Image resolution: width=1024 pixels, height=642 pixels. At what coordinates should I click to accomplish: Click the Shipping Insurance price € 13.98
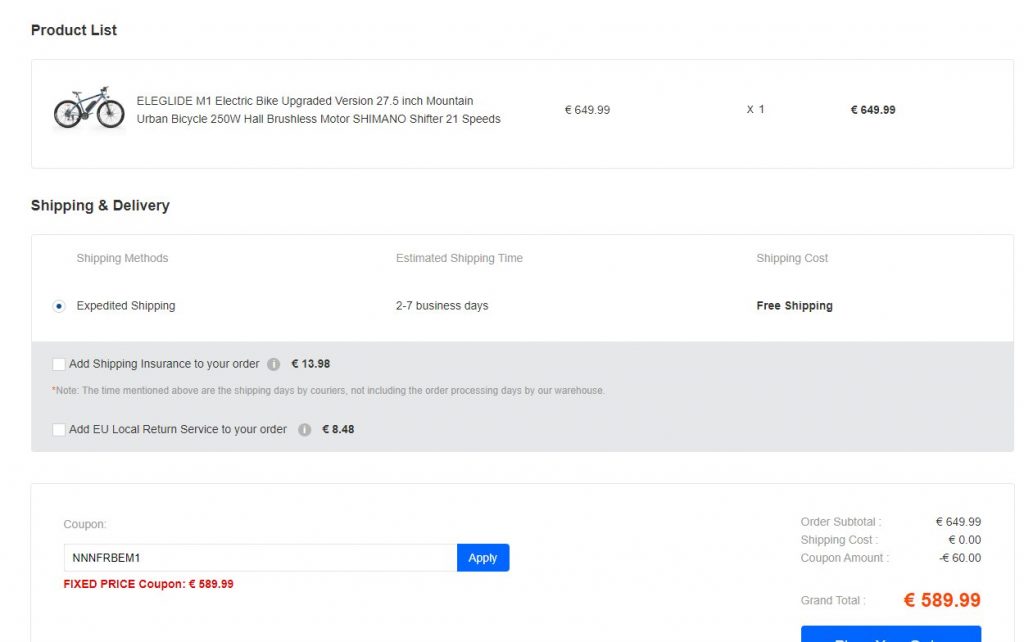click(x=311, y=364)
